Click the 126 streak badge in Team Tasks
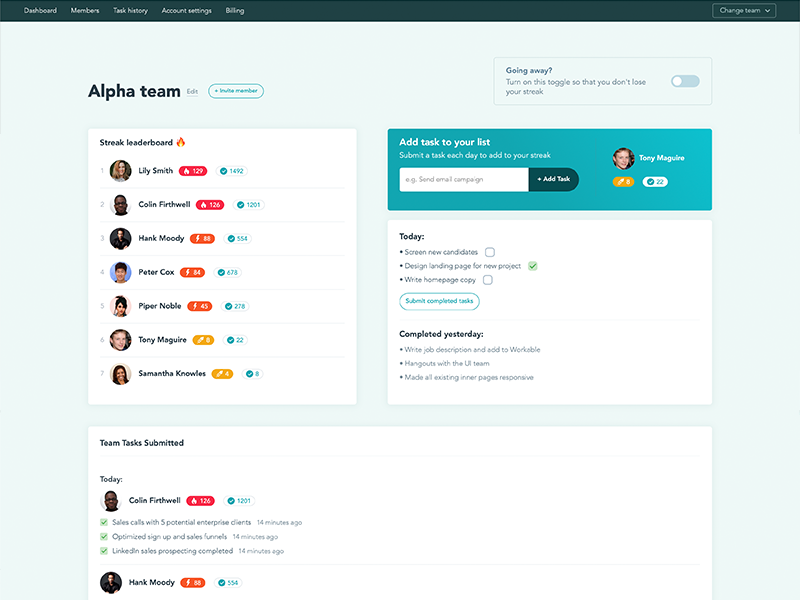 point(201,501)
